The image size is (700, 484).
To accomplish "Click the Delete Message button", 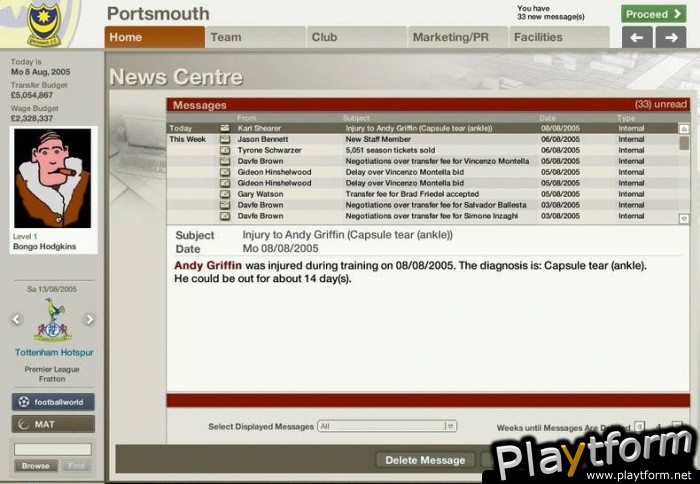I will (x=426, y=460).
